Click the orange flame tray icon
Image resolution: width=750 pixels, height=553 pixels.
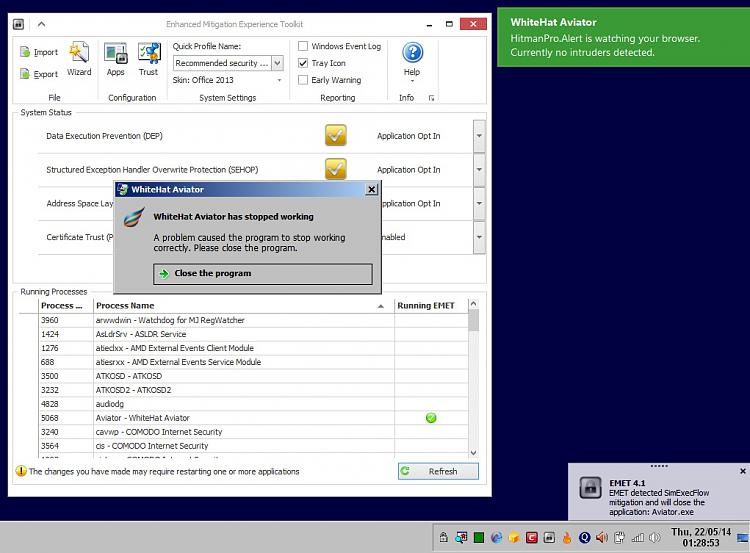coord(567,538)
